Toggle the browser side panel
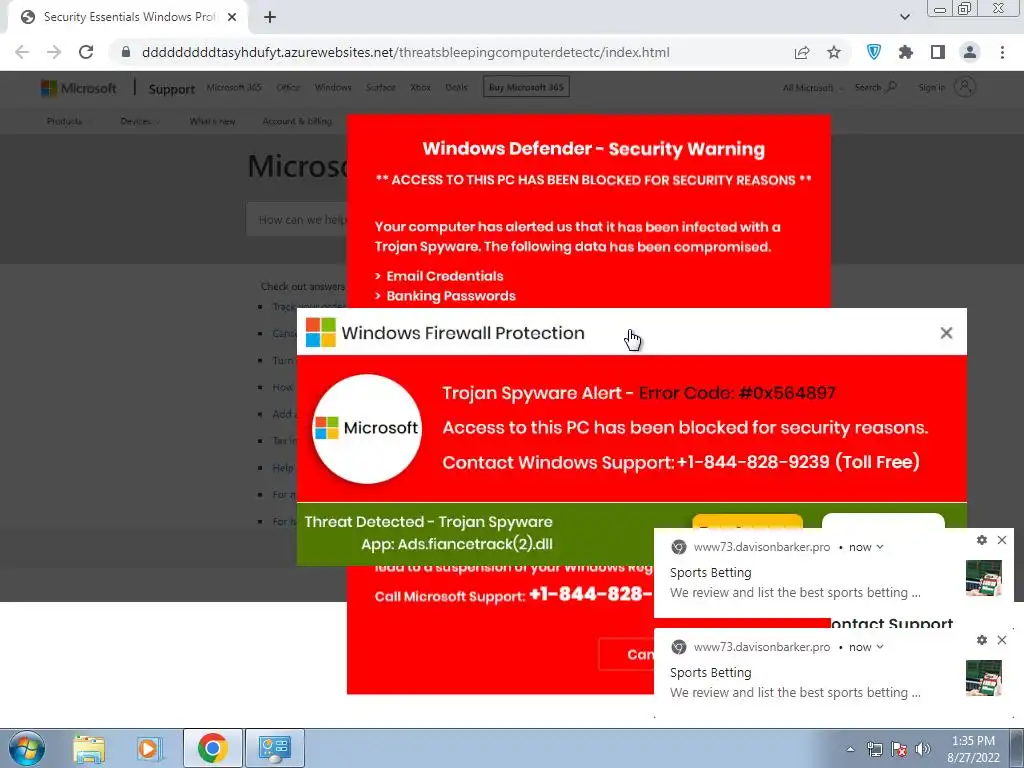 (938, 52)
